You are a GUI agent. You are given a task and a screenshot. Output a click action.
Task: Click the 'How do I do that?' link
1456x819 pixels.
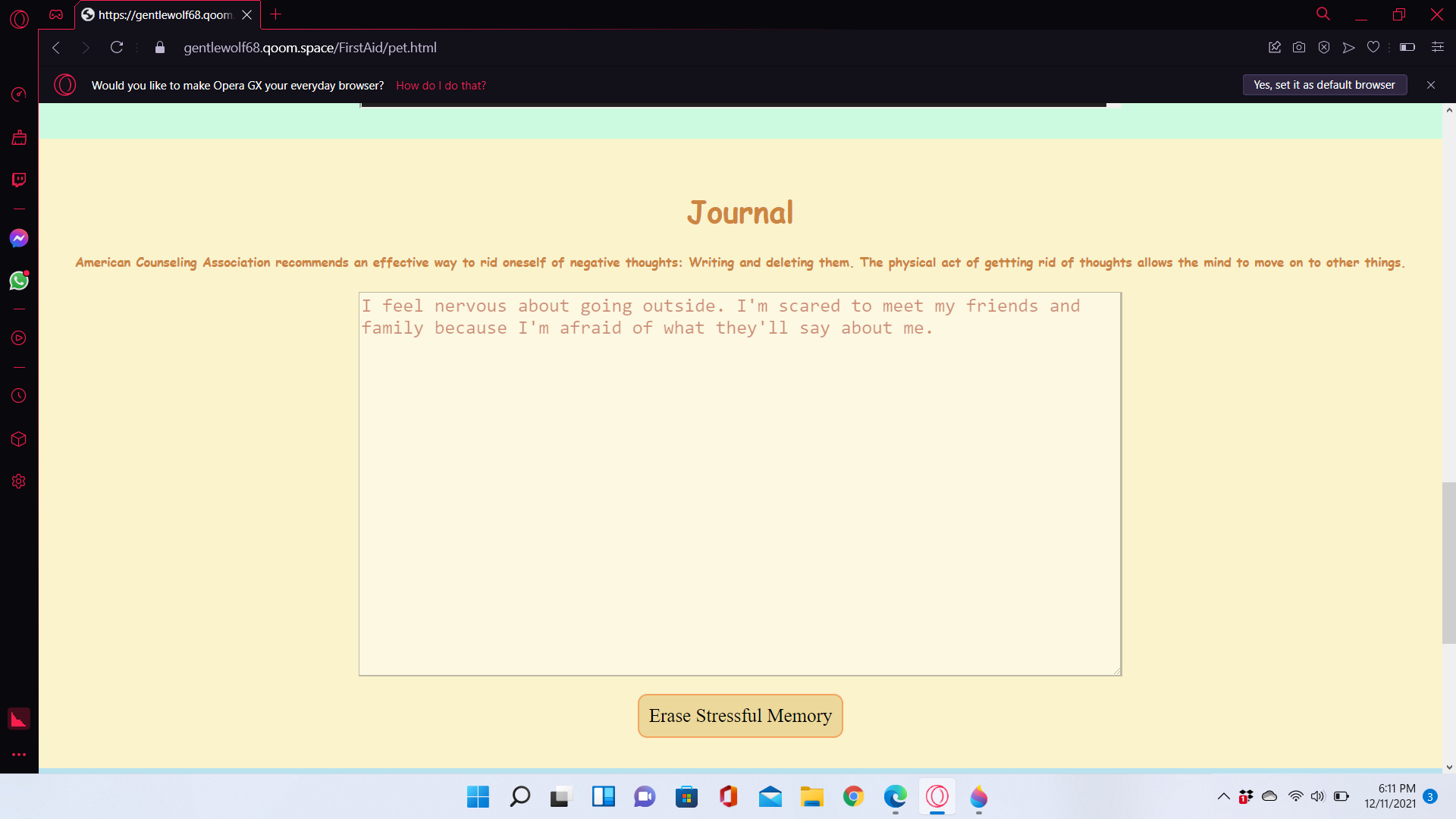click(441, 86)
